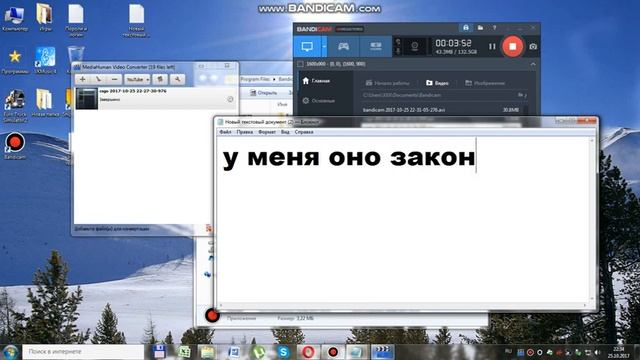
Task: Click the RU language indicator in tray
Action: coord(509,351)
